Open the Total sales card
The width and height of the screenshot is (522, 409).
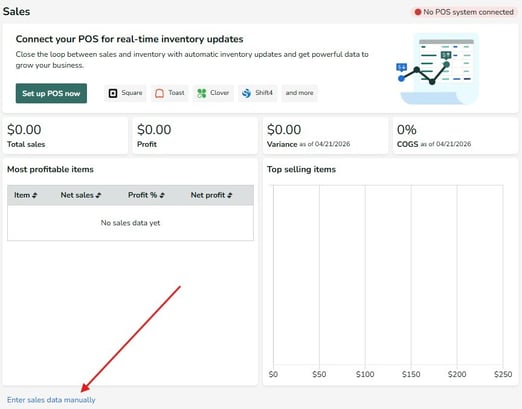(65, 135)
